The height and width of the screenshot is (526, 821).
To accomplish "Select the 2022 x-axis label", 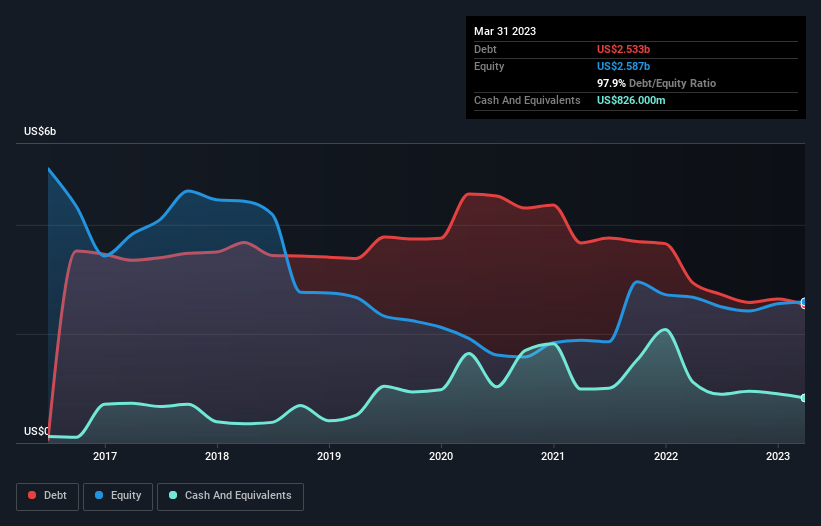I will [x=666, y=456].
